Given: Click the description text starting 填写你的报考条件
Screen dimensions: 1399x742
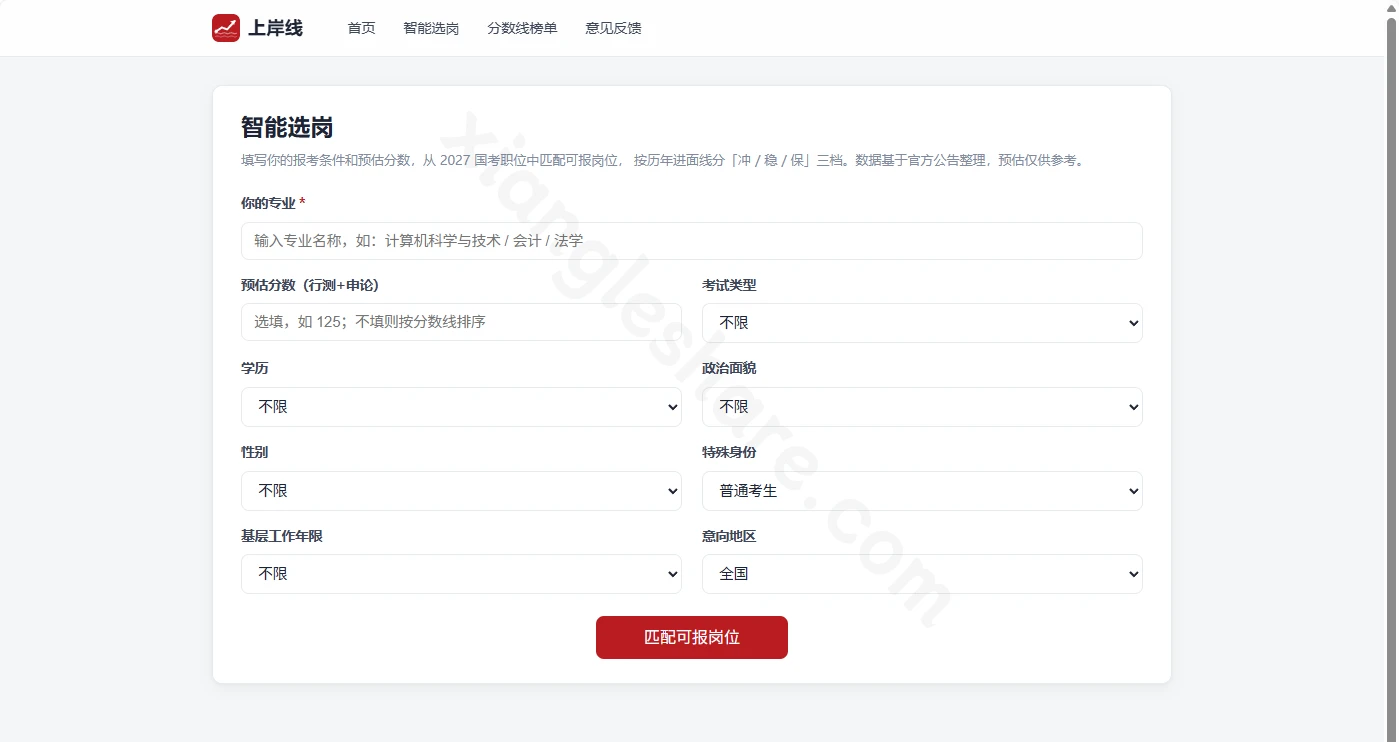Looking at the screenshot, I should 663,160.
